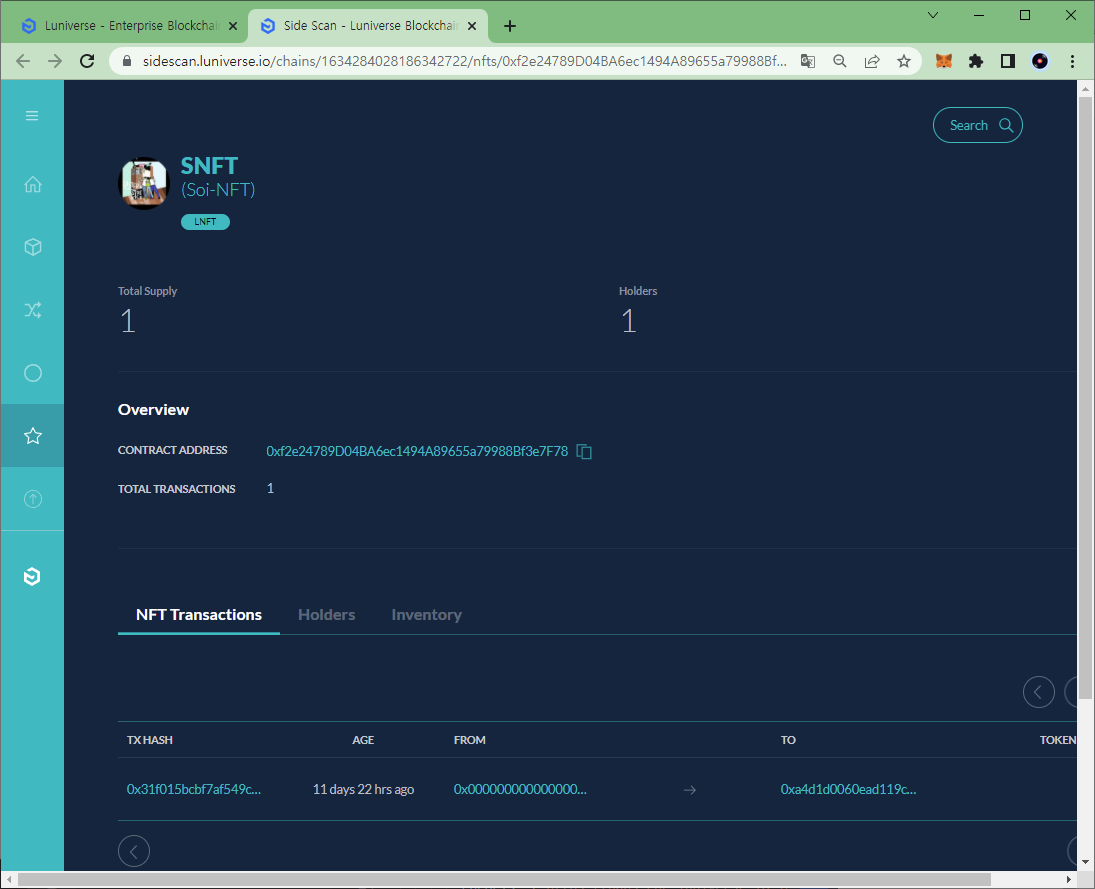Screen dimensions: 1095x889
Task: Click the sidescan.luniverse.io address bar
Action: click(x=464, y=61)
